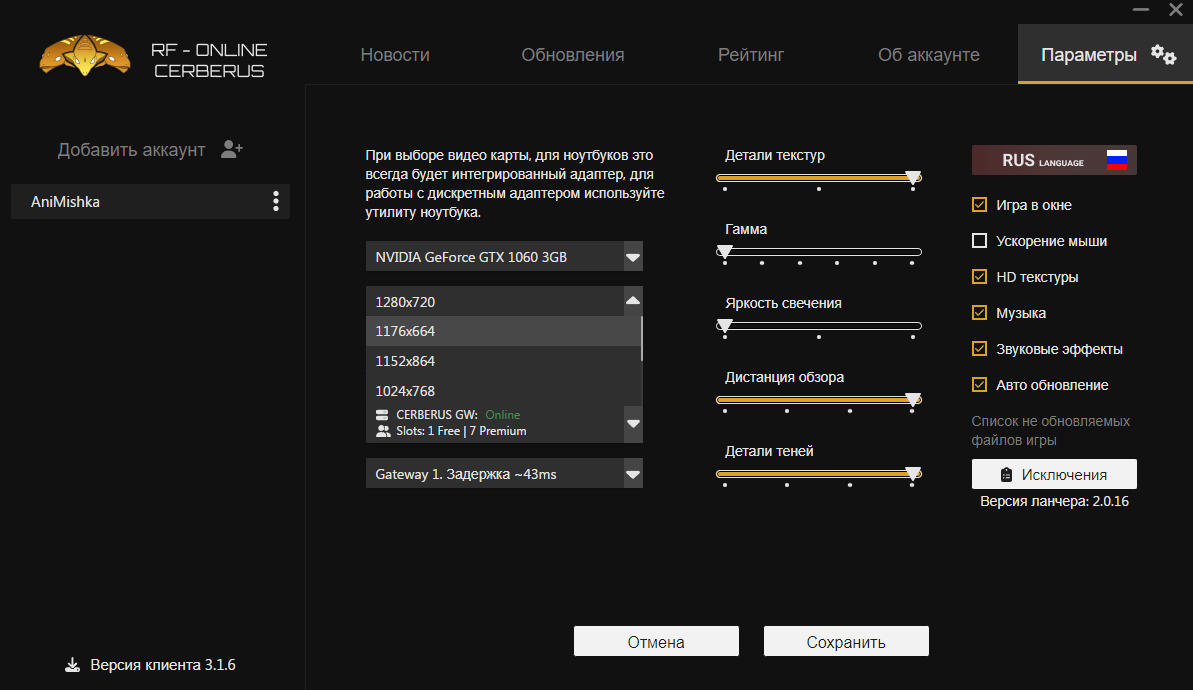The height and width of the screenshot is (690, 1193).
Task: Click the resolution list scrollbar thumb
Action: pyautogui.click(x=642, y=339)
